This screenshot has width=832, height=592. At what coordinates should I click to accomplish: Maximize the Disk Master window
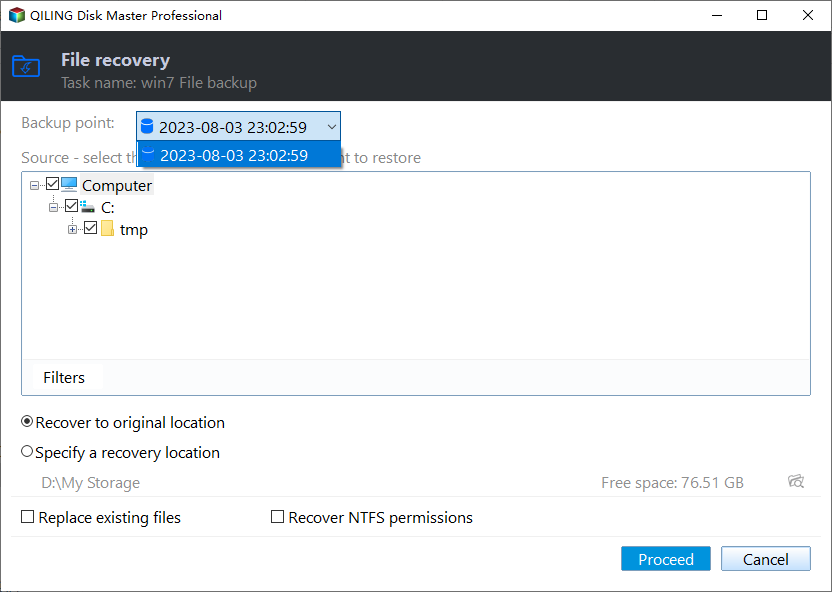click(x=762, y=15)
